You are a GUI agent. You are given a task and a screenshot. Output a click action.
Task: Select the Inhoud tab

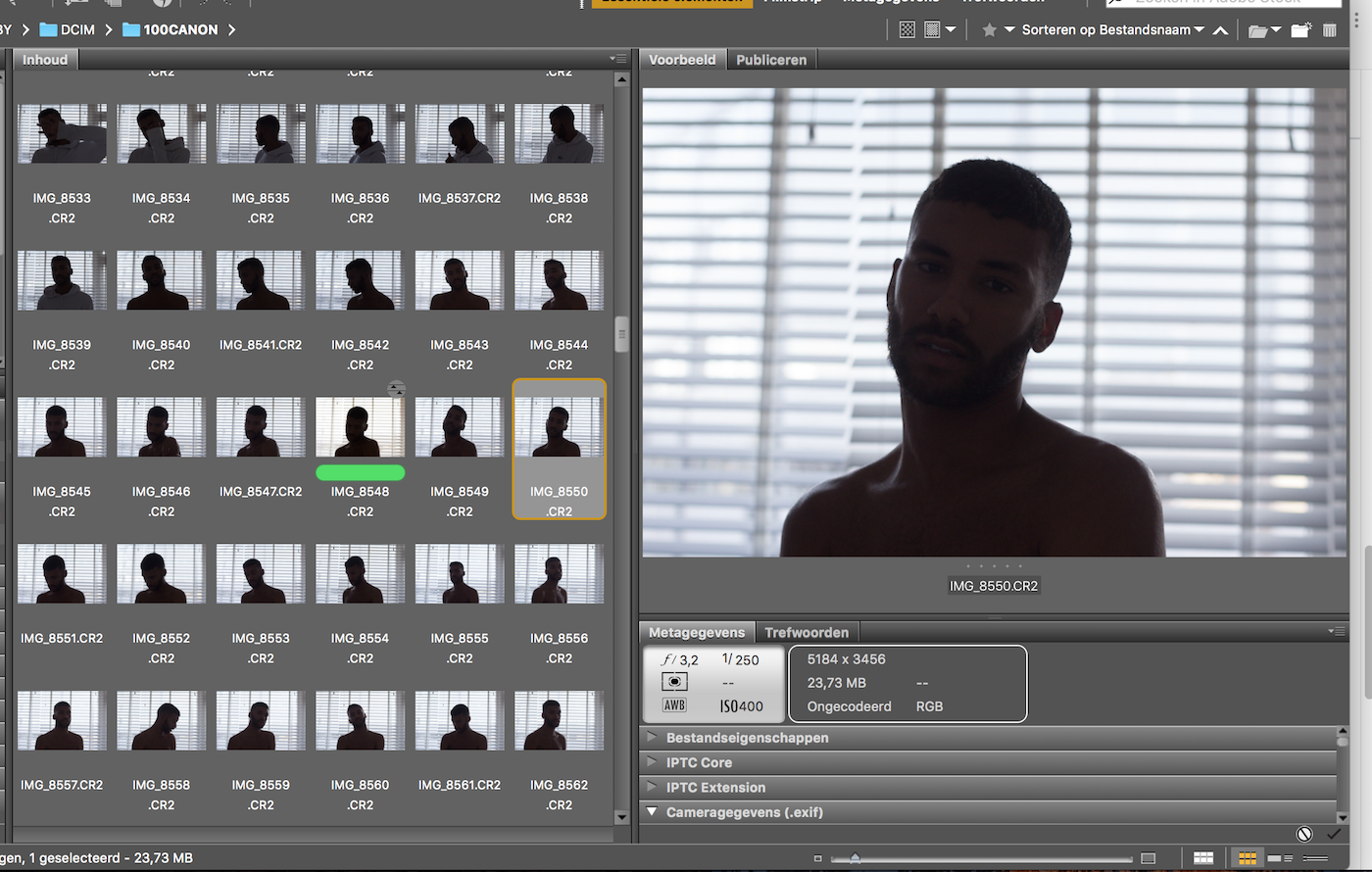tap(45, 60)
